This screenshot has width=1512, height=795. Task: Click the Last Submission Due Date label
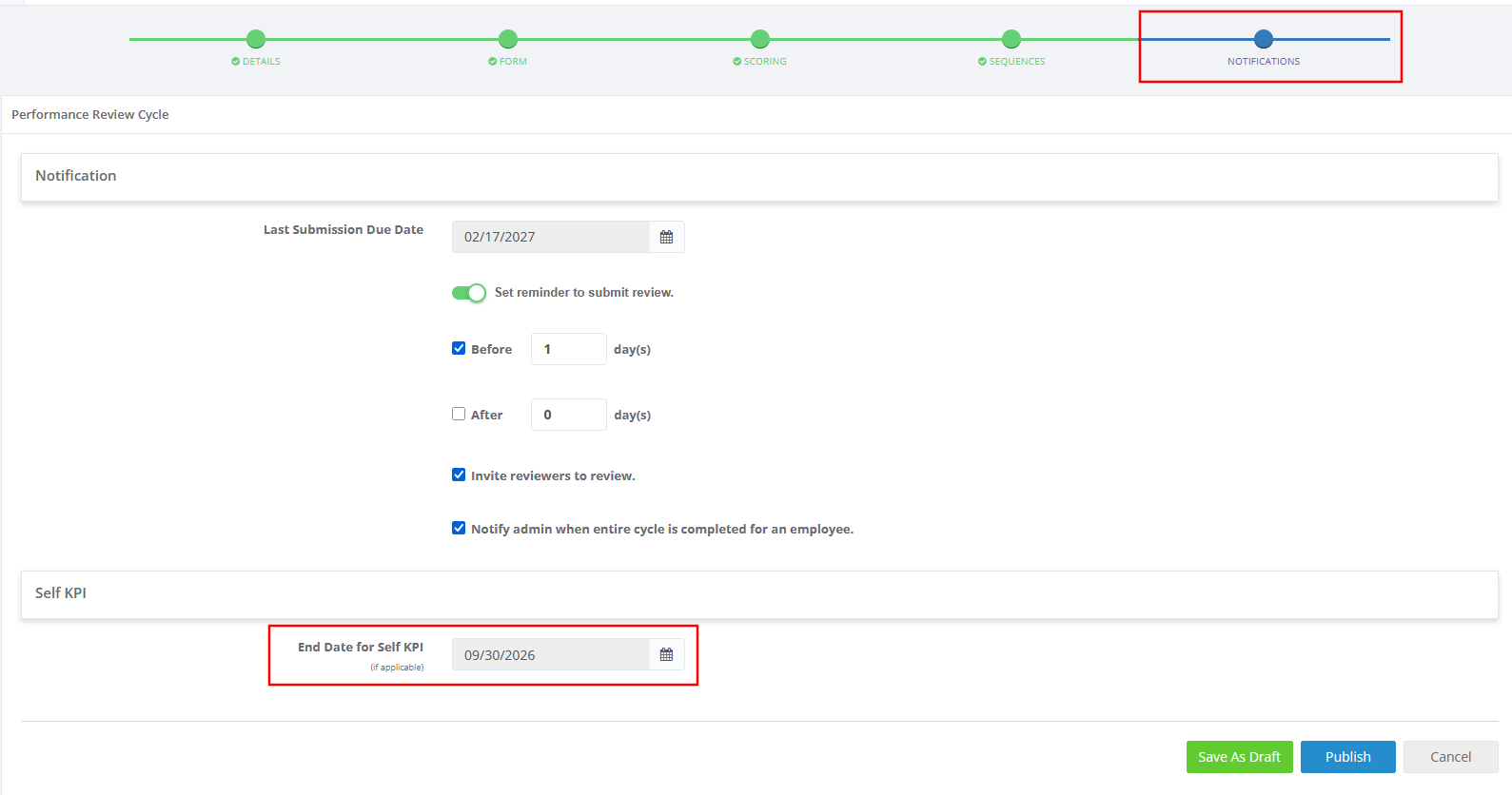pyautogui.click(x=344, y=229)
